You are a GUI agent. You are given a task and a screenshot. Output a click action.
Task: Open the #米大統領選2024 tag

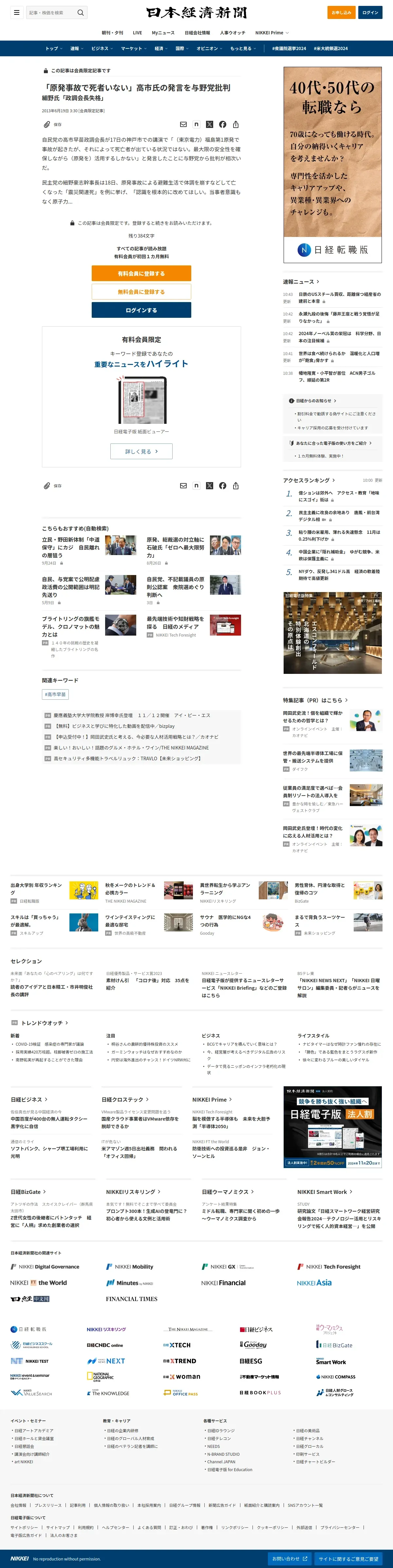pyautogui.click(x=331, y=48)
